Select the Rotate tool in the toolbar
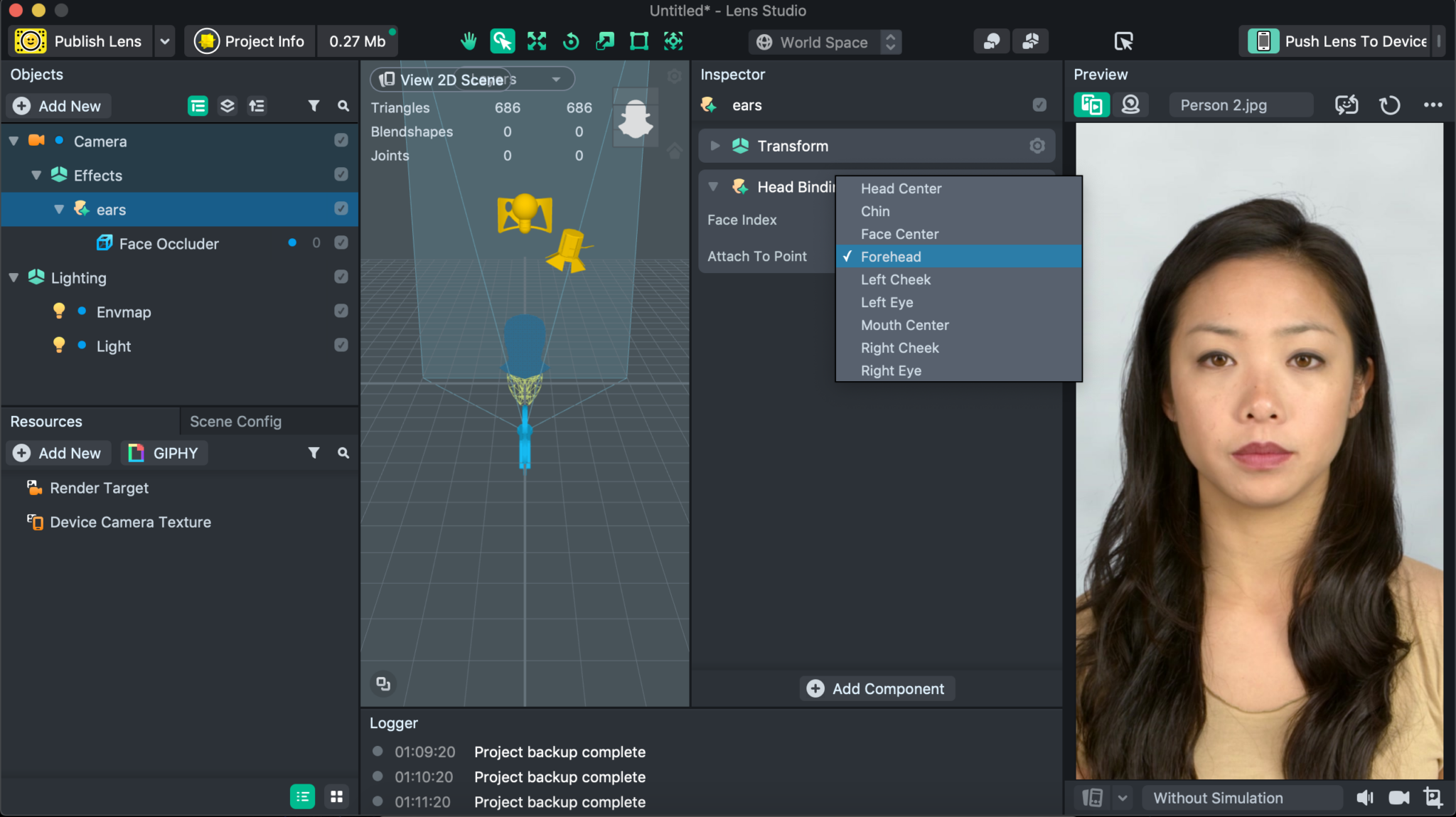The width and height of the screenshot is (1456, 817). click(572, 41)
